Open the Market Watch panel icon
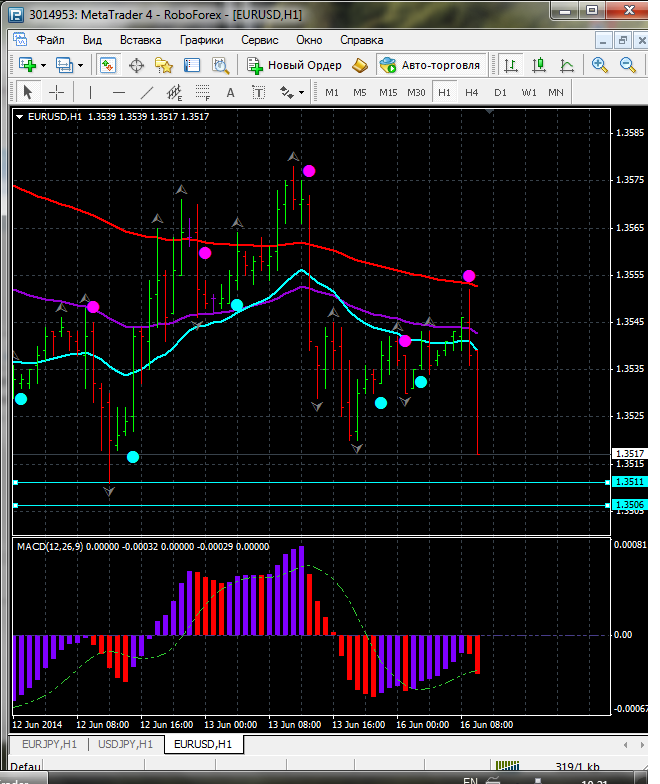The height and width of the screenshot is (784, 660). point(108,65)
